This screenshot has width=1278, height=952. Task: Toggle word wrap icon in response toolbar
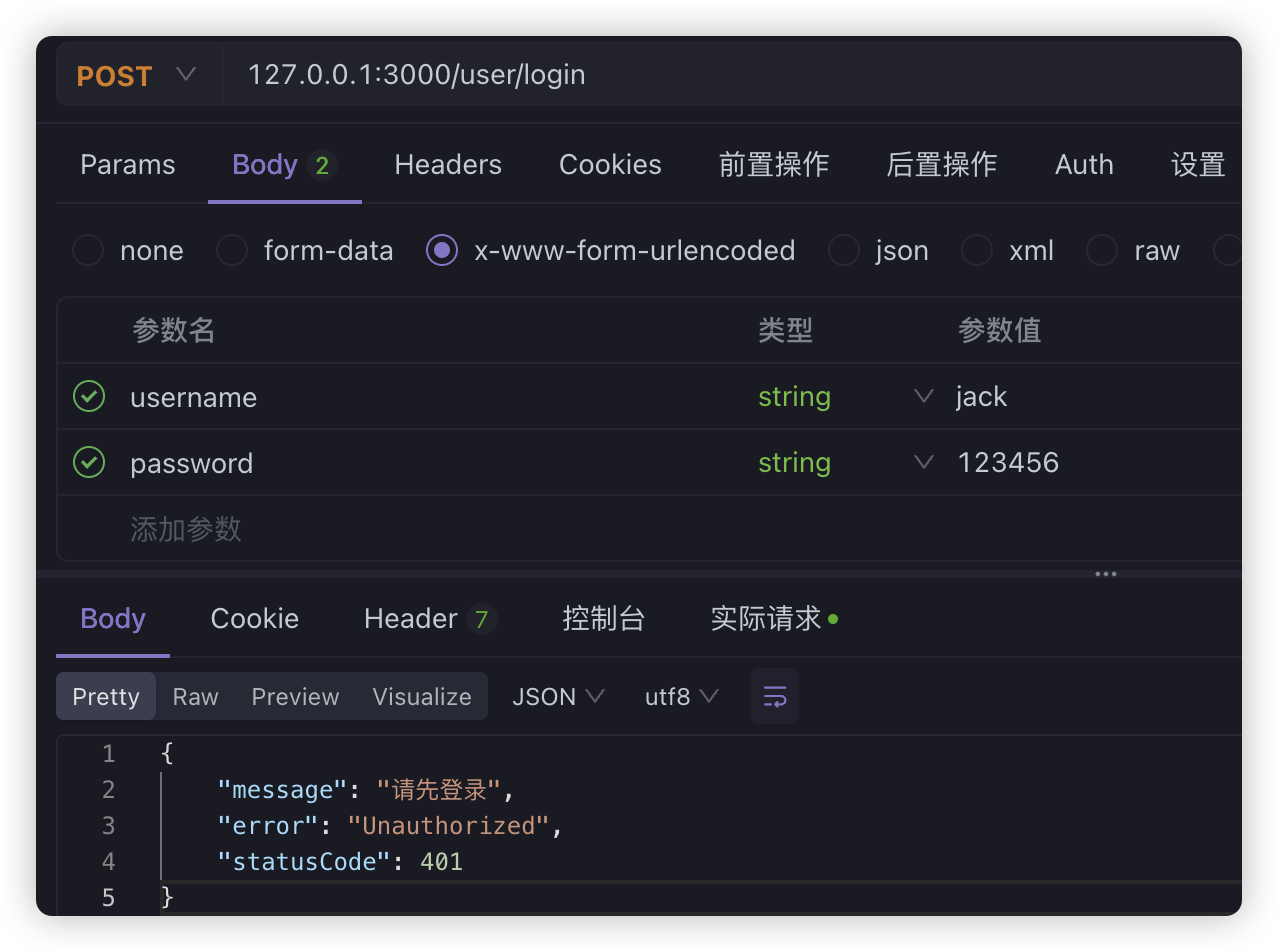click(775, 697)
